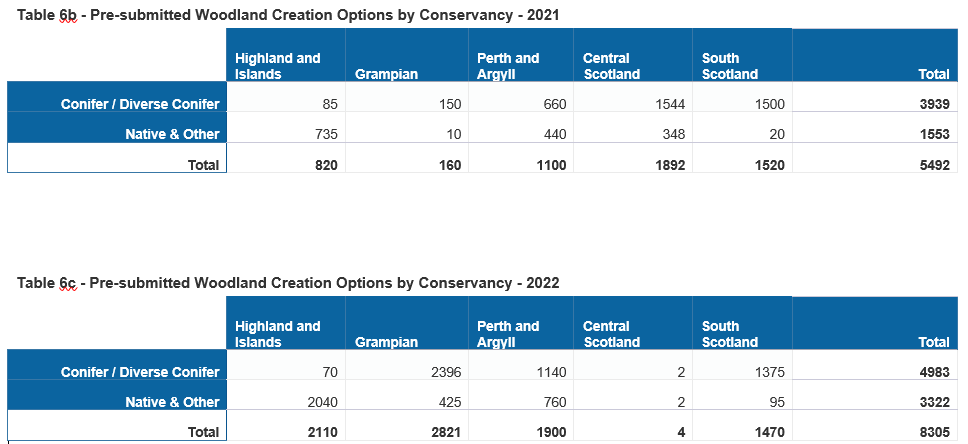Select the Native & Other row label in Table 6c
The image size is (968, 444).
click(172, 402)
